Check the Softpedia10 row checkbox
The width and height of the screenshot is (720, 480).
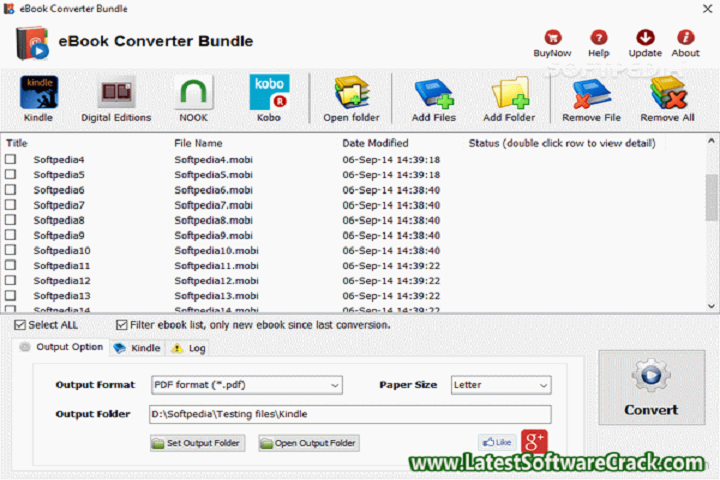[x=11, y=250]
